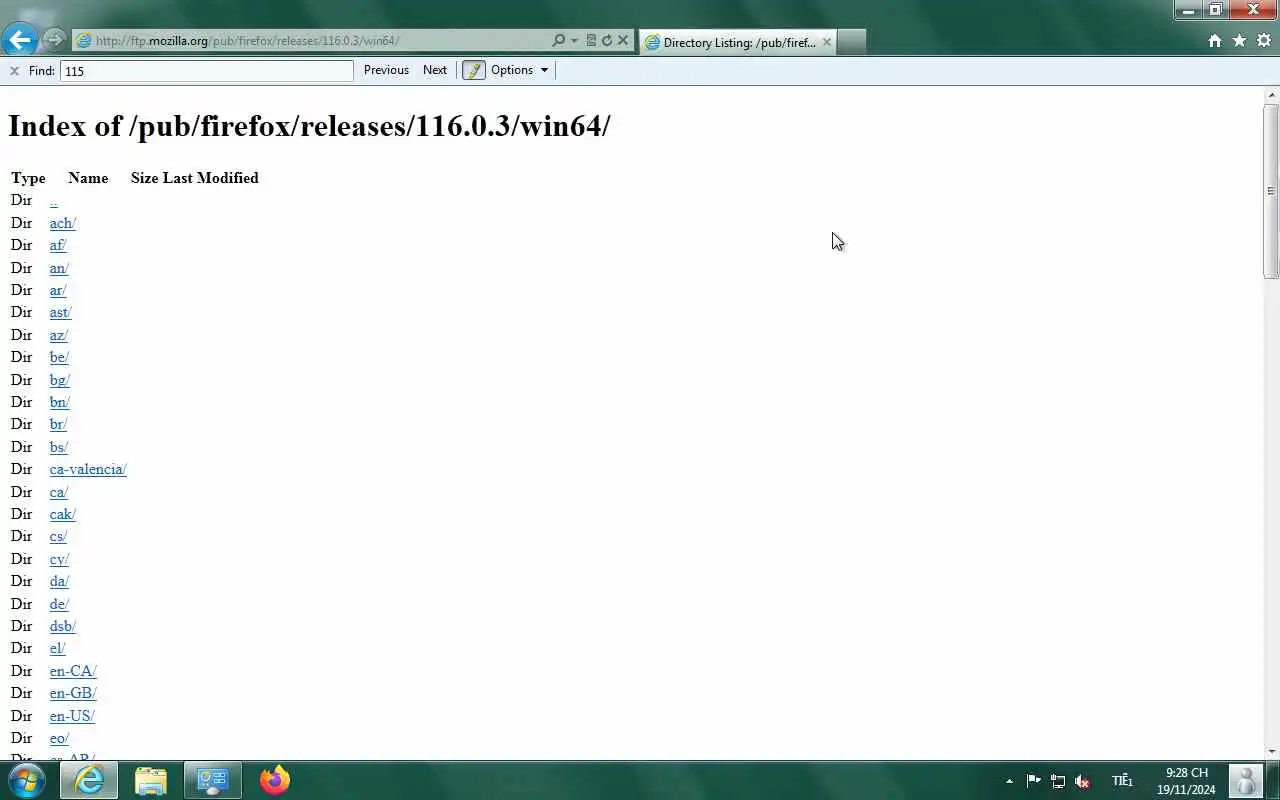Image resolution: width=1280 pixels, height=800 pixels.
Task: Click the scrollbar up arrow
Action: tap(1271, 96)
